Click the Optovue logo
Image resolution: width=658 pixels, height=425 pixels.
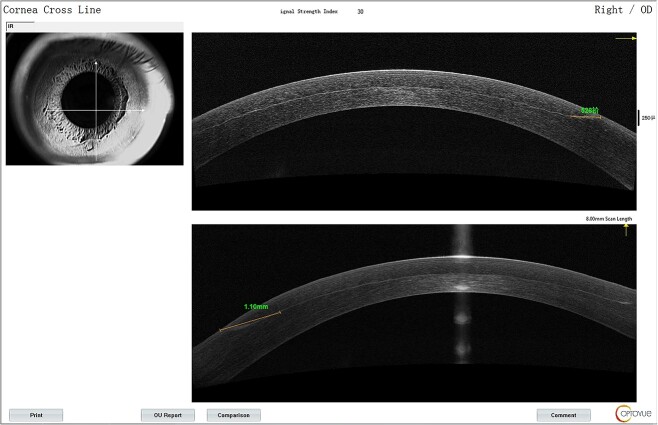tap(634, 414)
